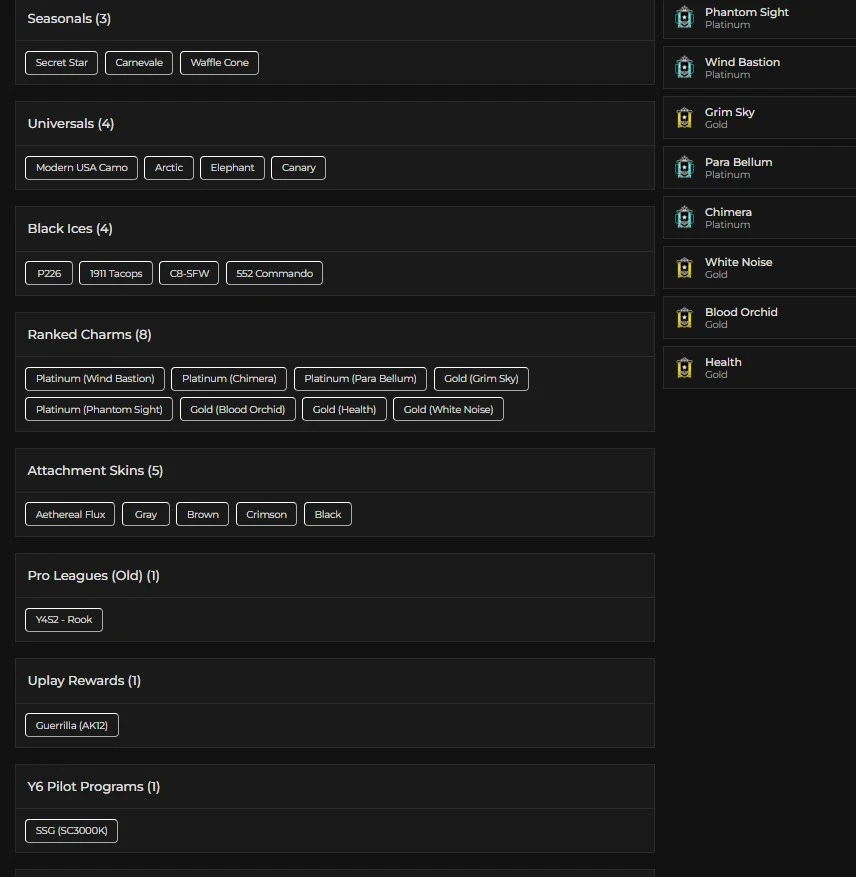
Task: Click the Y4S2 - Rook pro league tag
Action: tap(64, 620)
